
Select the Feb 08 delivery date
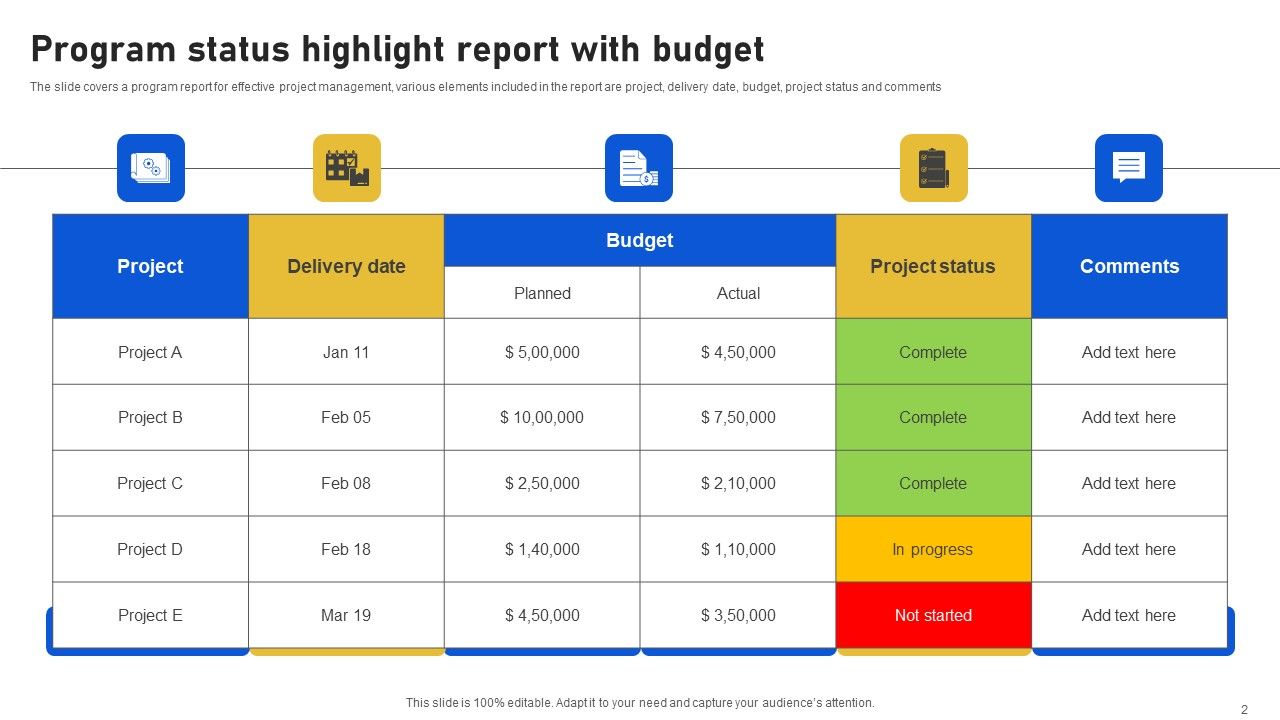pyautogui.click(x=346, y=483)
